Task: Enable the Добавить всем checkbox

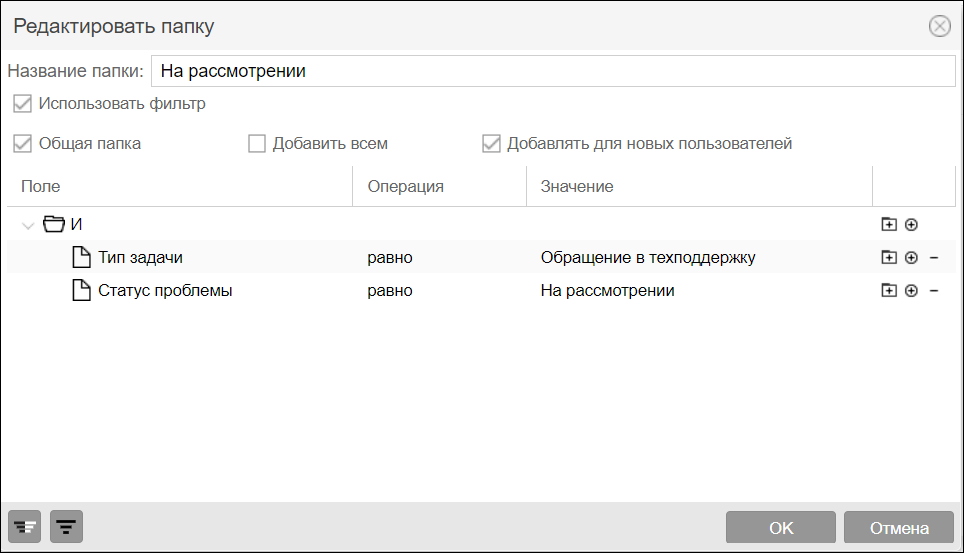Action: [256, 143]
